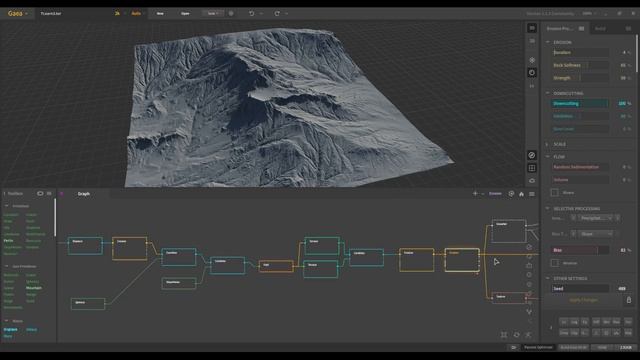
Task: Click the Open button
Action: [185, 13]
